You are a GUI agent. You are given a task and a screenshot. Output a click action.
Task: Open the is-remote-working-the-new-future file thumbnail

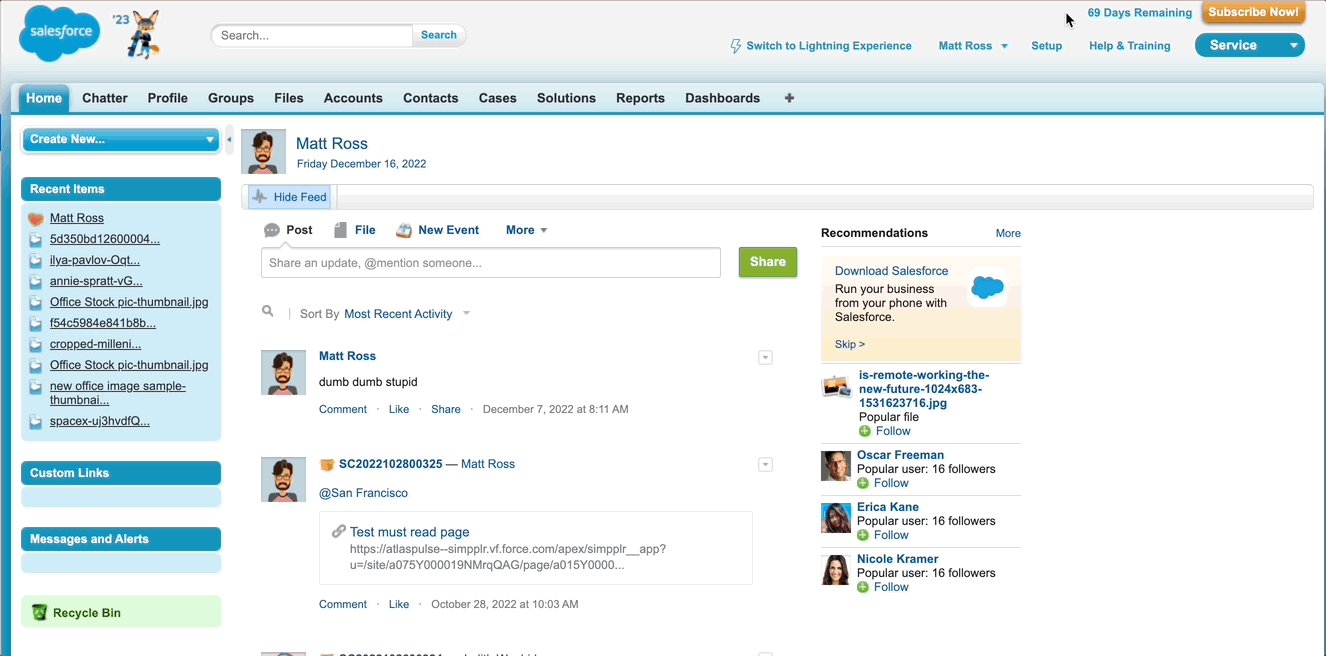(x=836, y=386)
